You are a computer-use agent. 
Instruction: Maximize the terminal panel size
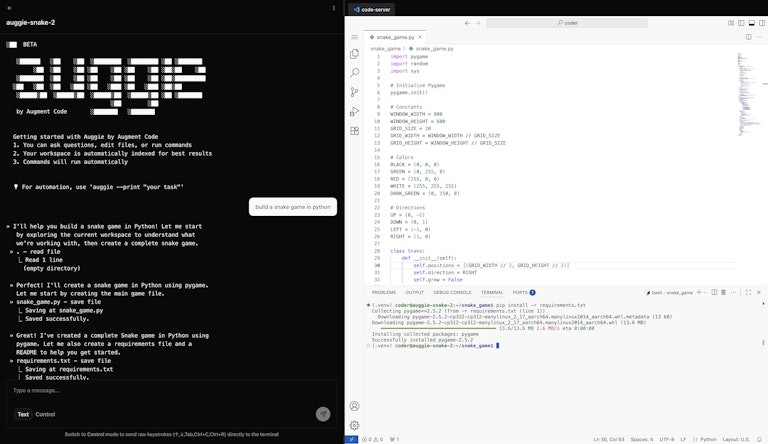(748, 293)
